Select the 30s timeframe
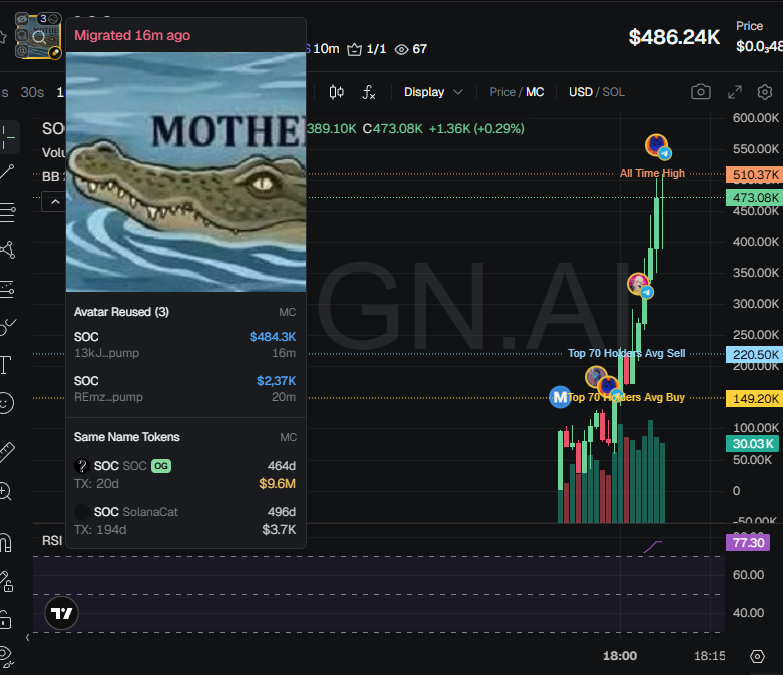The width and height of the screenshot is (783, 675). coord(32,92)
